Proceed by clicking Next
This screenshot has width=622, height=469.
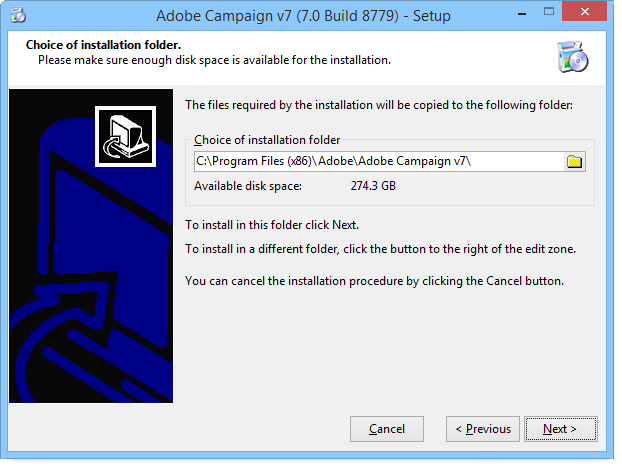click(560, 429)
